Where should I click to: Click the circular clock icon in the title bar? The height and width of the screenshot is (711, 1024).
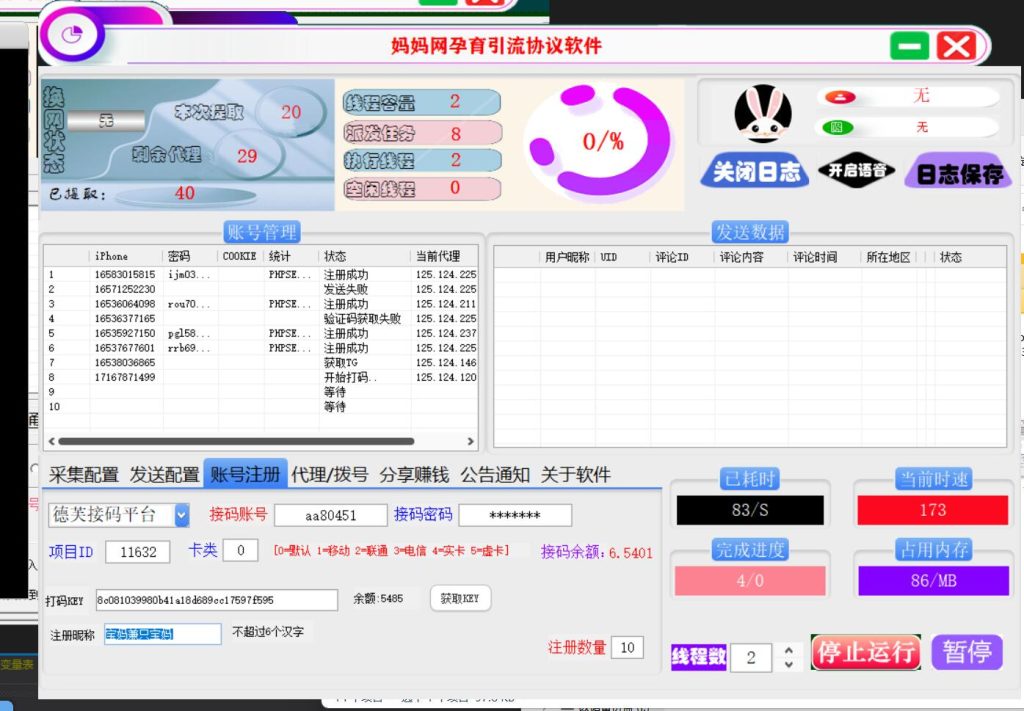(x=73, y=33)
